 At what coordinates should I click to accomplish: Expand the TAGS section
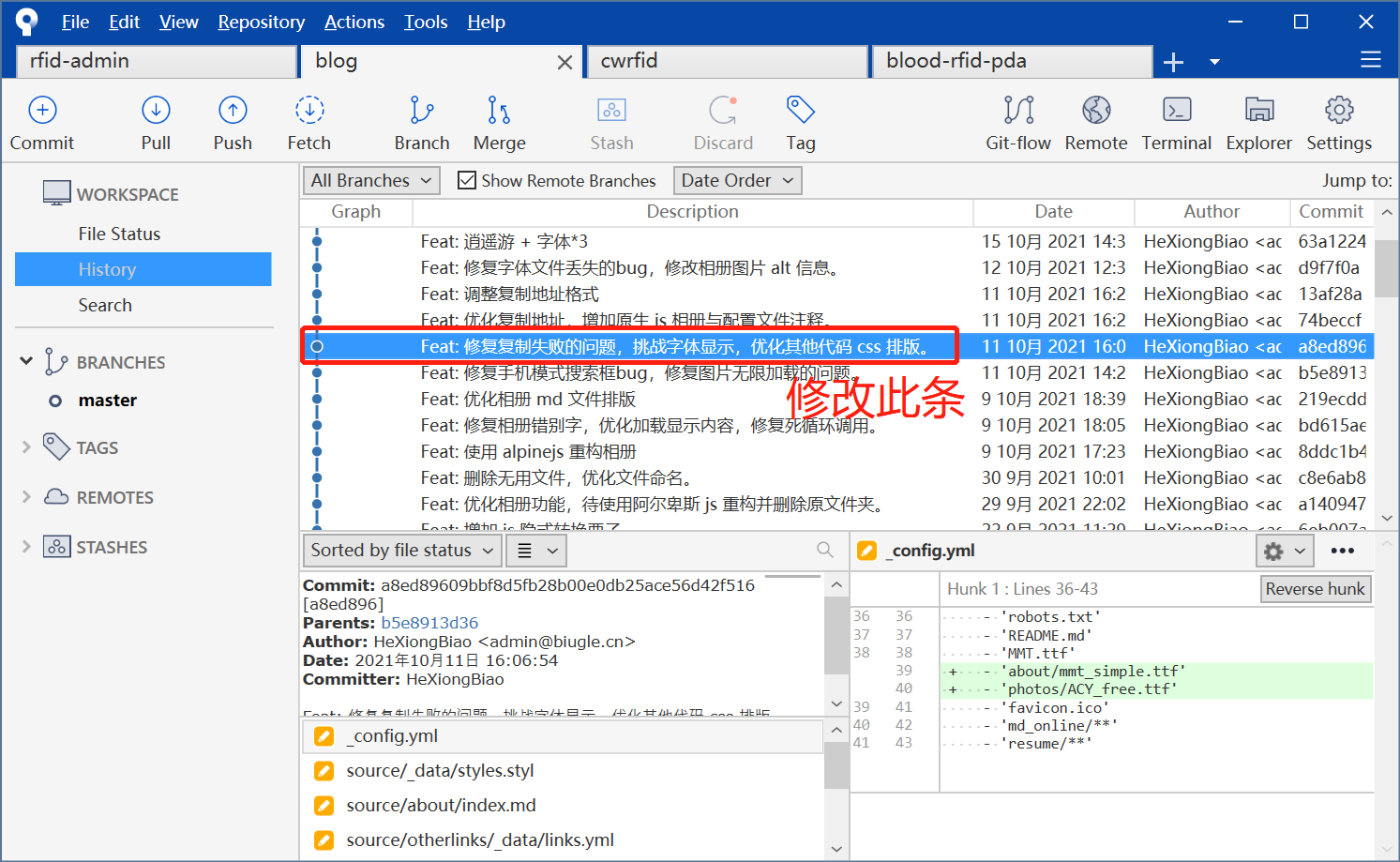(26, 447)
